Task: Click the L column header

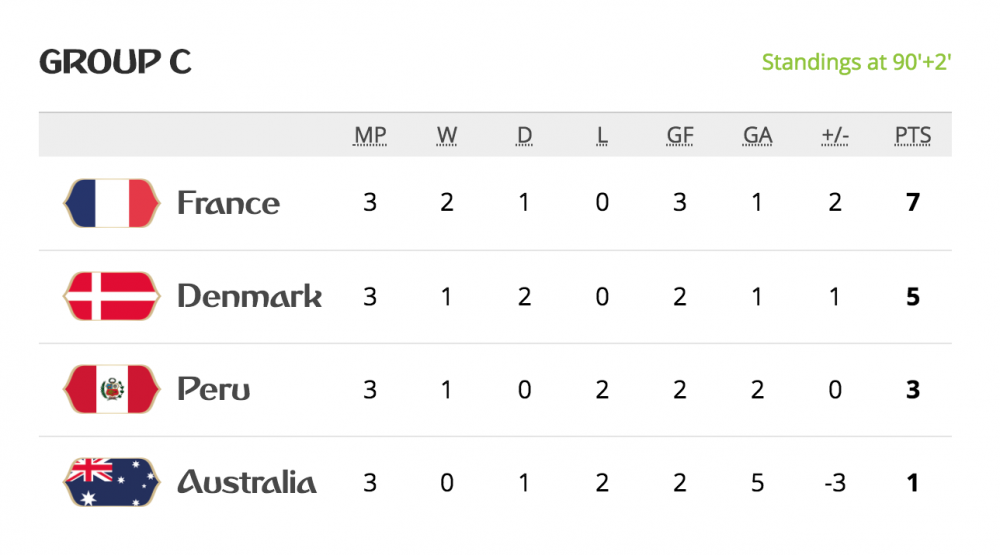Action: coord(602,136)
